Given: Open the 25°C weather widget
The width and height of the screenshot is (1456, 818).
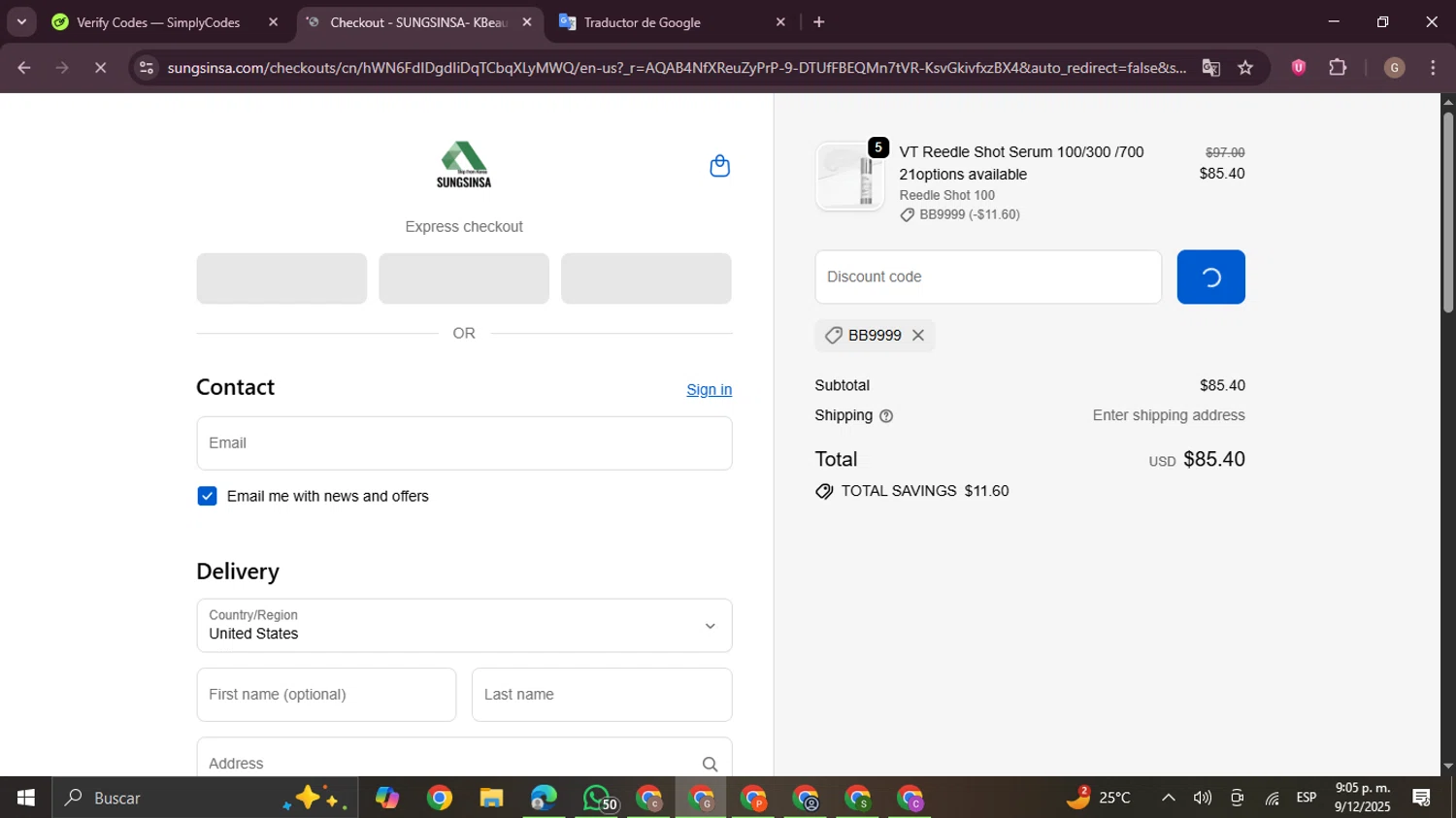Looking at the screenshot, I should click(x=1098, y=798).
